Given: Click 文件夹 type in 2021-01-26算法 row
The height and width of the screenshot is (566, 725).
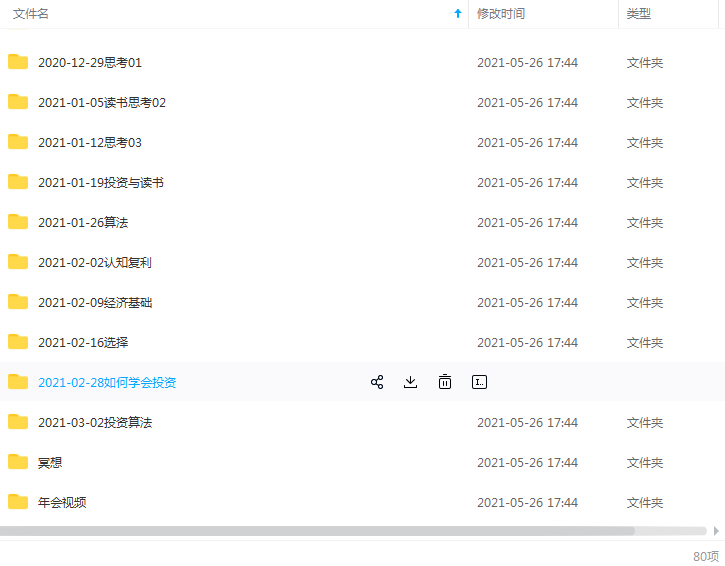Looking at the screenshot, I should point(645,222).
